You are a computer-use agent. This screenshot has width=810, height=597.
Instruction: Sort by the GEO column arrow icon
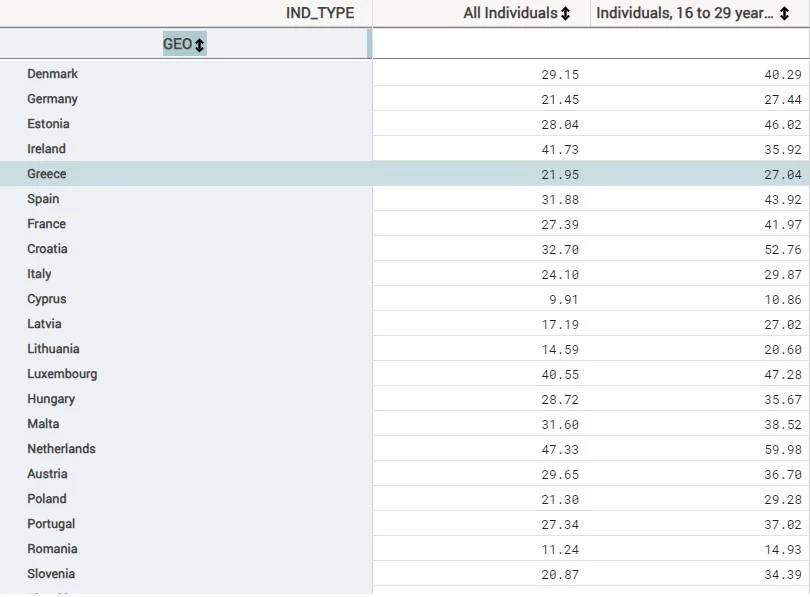[200, 45]
